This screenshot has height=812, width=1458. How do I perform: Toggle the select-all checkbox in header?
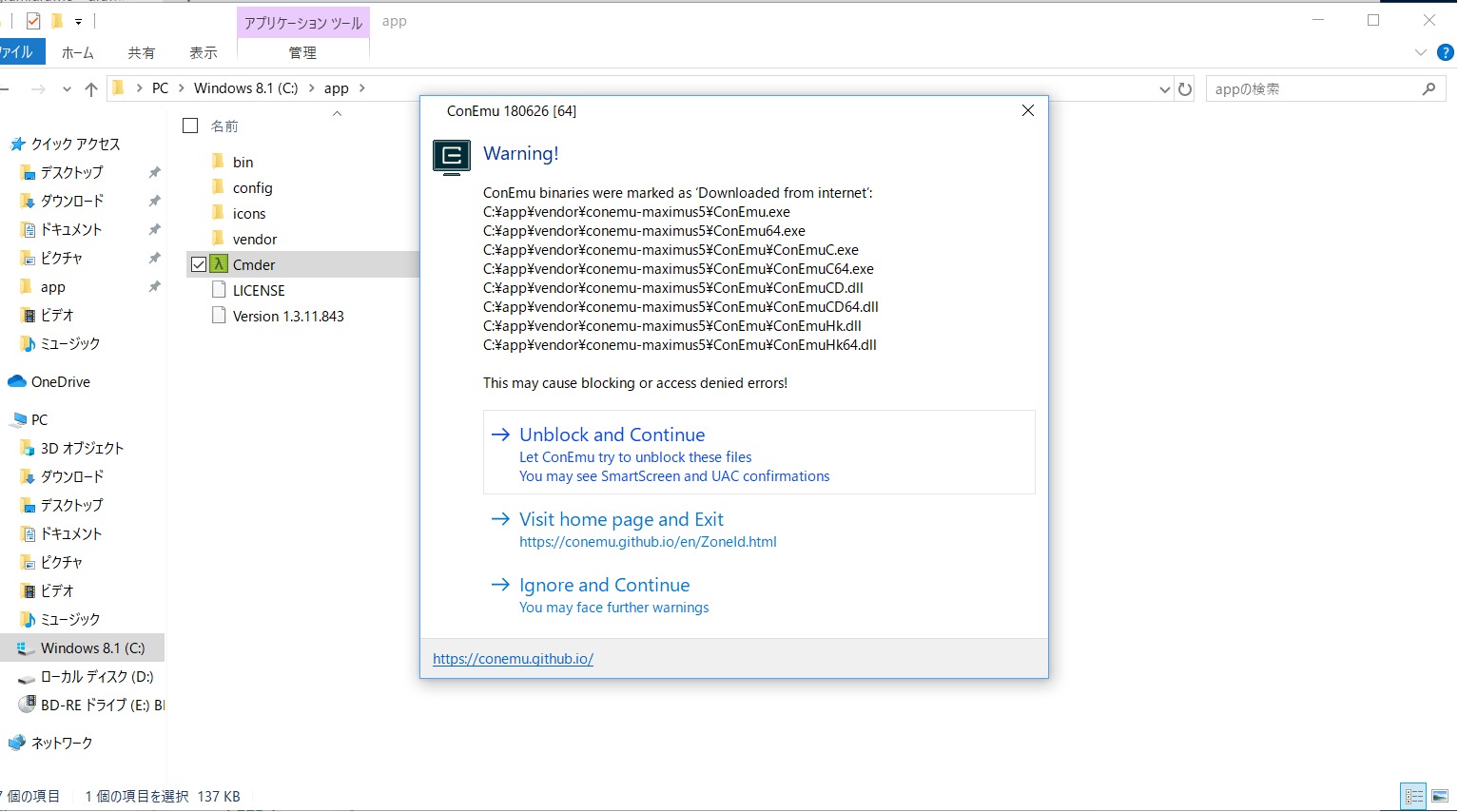coord(190,126)
